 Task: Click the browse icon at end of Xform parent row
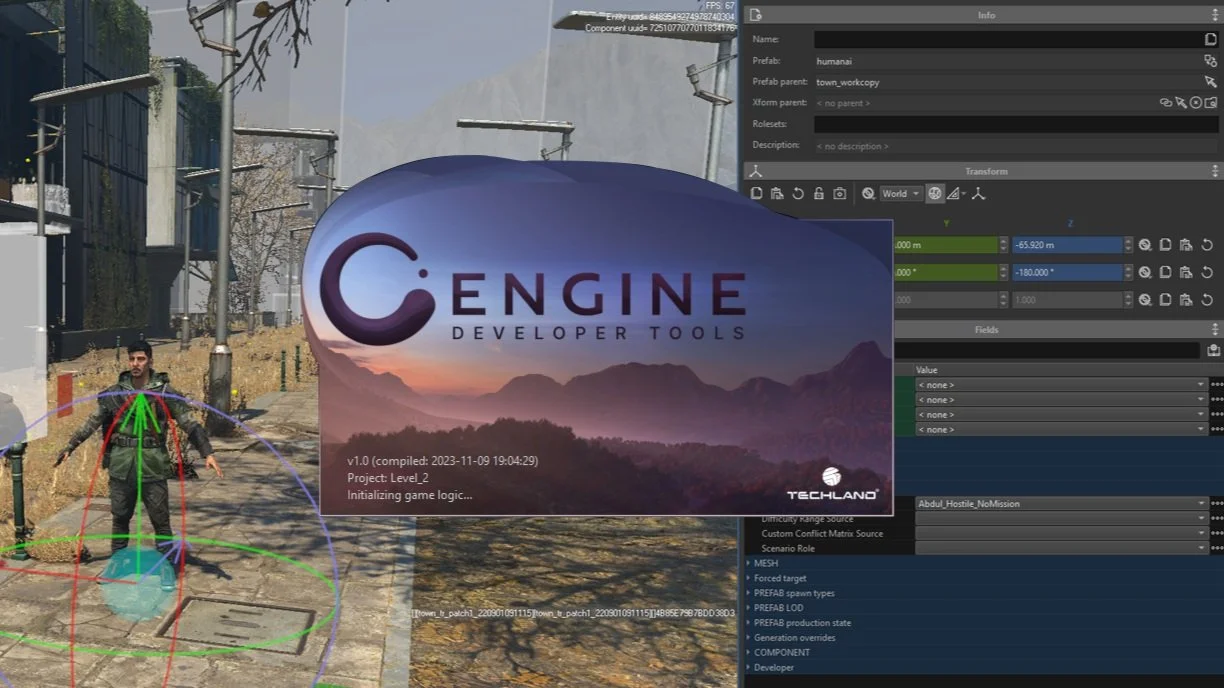point(1211,102)
